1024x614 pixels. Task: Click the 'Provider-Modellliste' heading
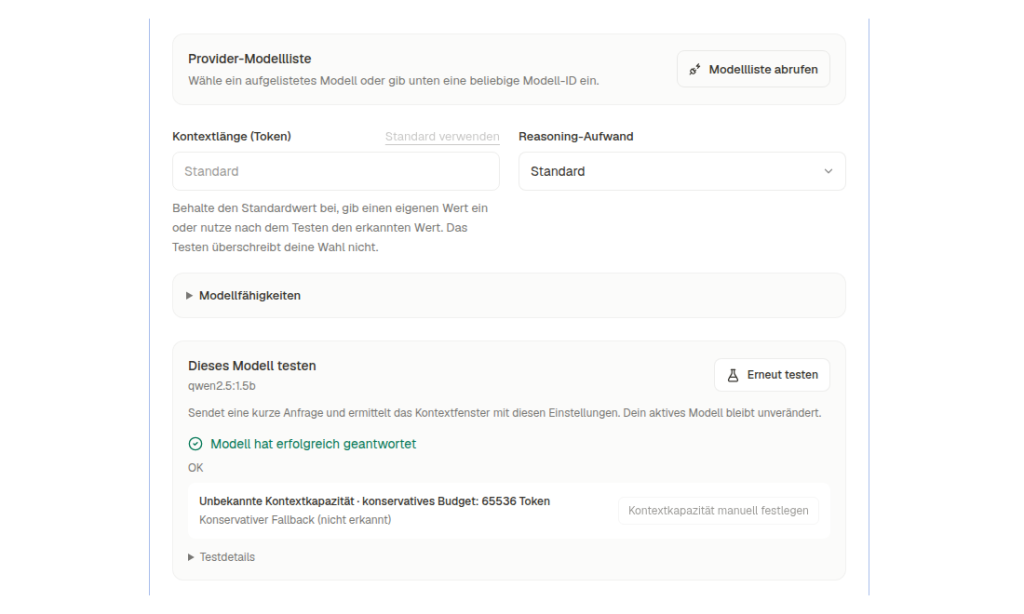pyautogui.click(x=249, y=59)
